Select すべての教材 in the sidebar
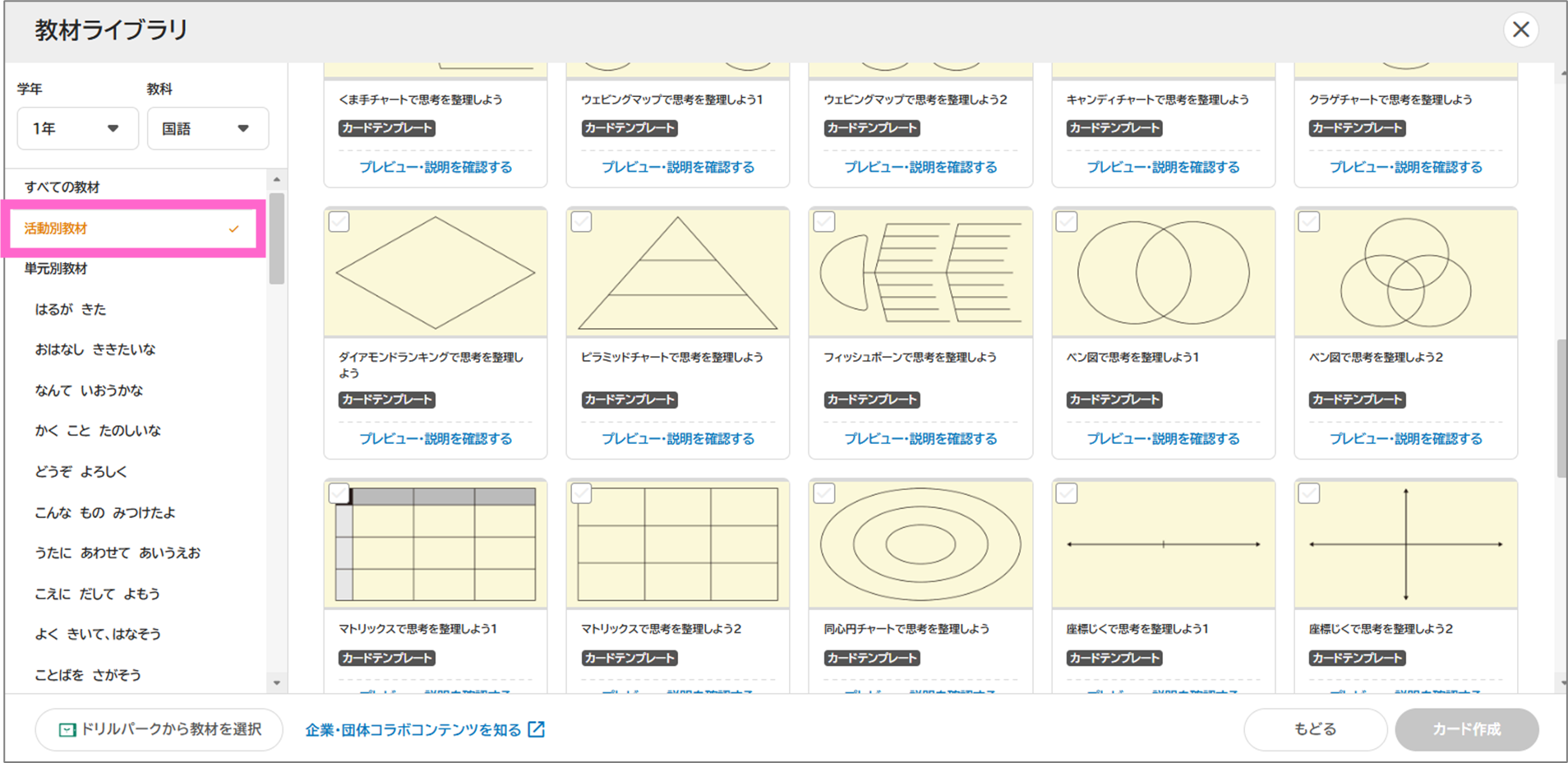The image size is (1568, 763). coord(62,187)
